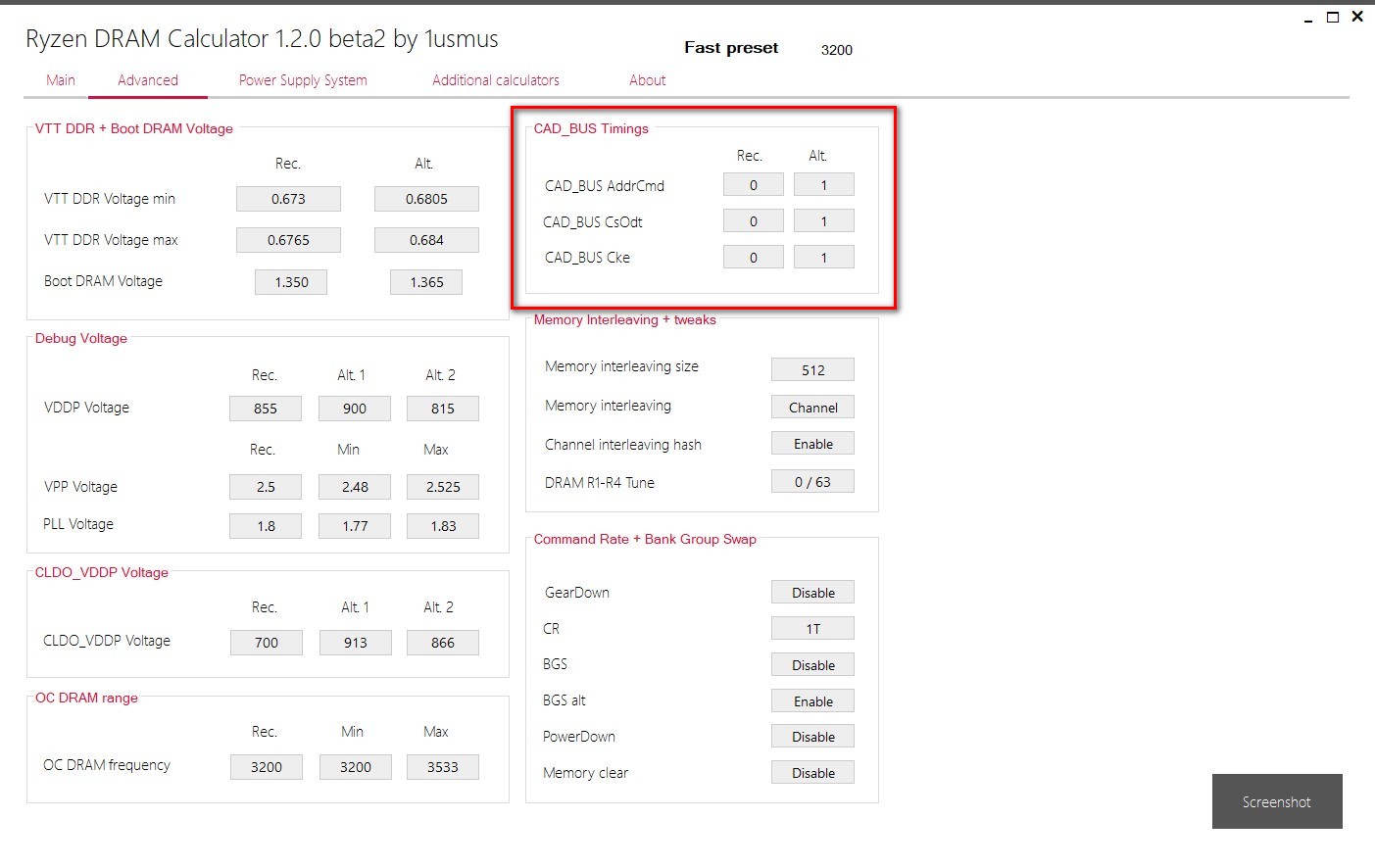This screenshot has height=868, width=1375.
Task: Click the PowerDown Disable field
Action: click(x=813, y=737)
